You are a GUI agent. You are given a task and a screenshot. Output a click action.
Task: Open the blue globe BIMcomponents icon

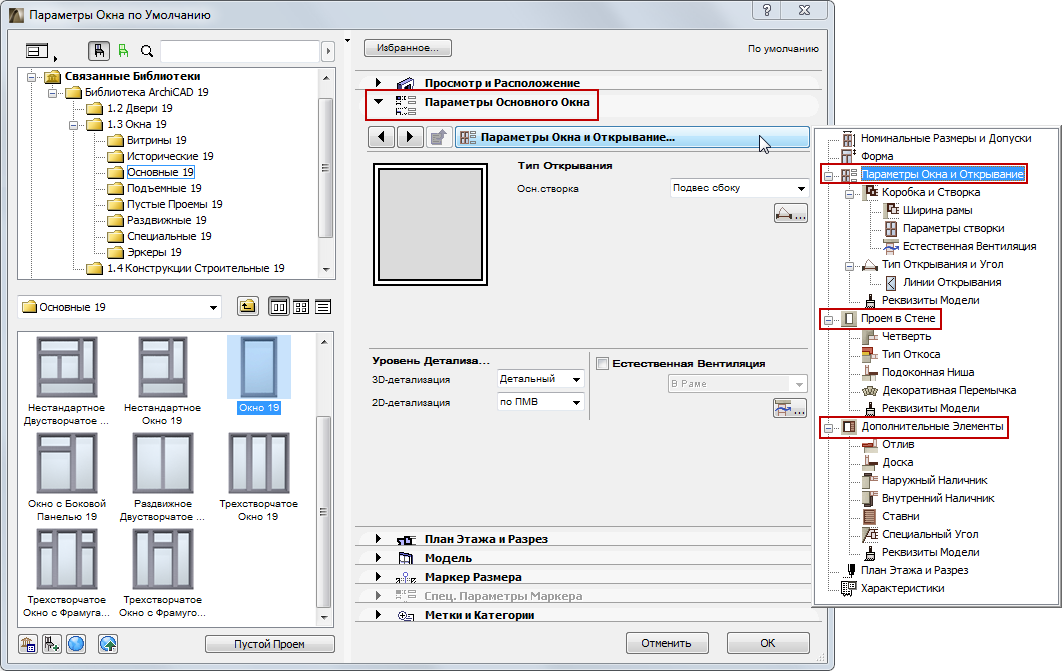tap(75, 643)
